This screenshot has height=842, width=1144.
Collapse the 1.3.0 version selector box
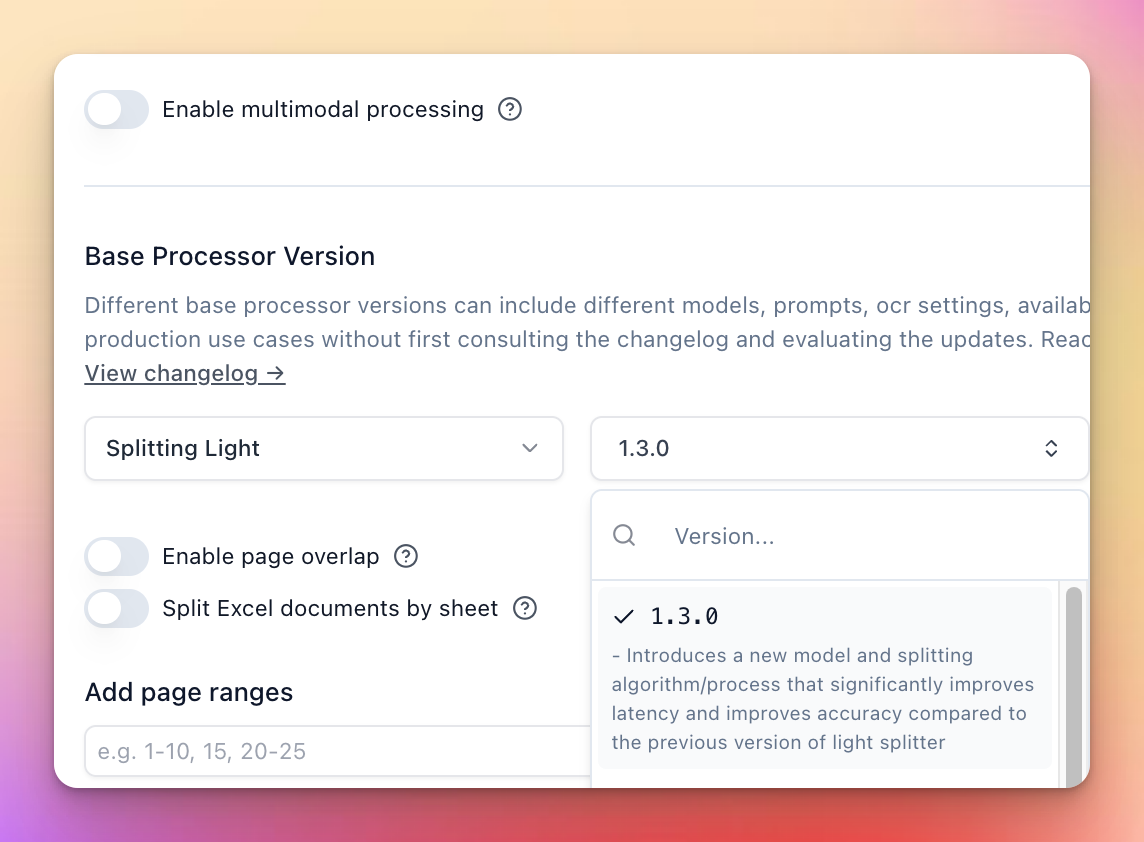click(839, 448)
